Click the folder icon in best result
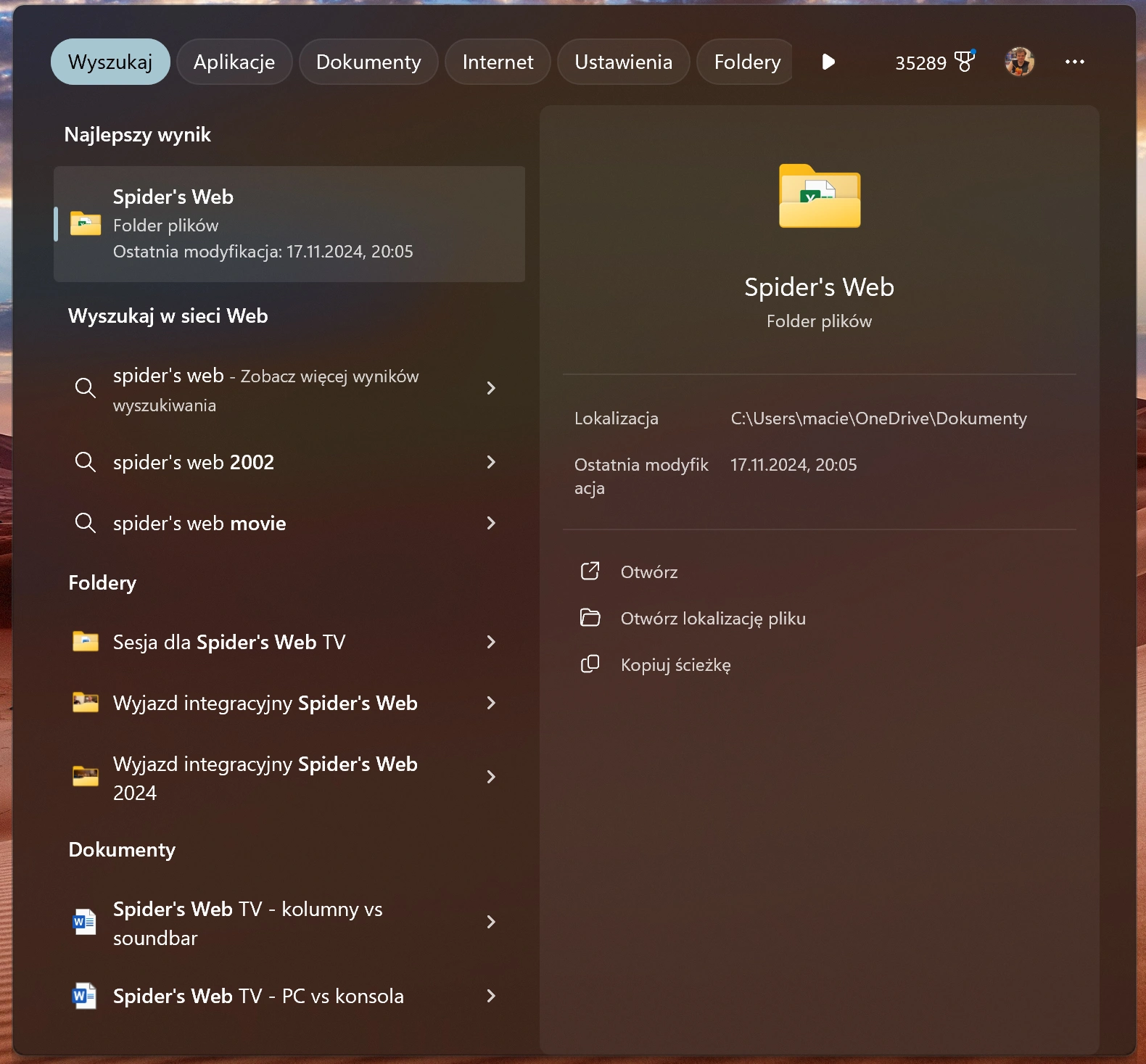This screenshot has width=1146, height=1064. pos(86,223)
